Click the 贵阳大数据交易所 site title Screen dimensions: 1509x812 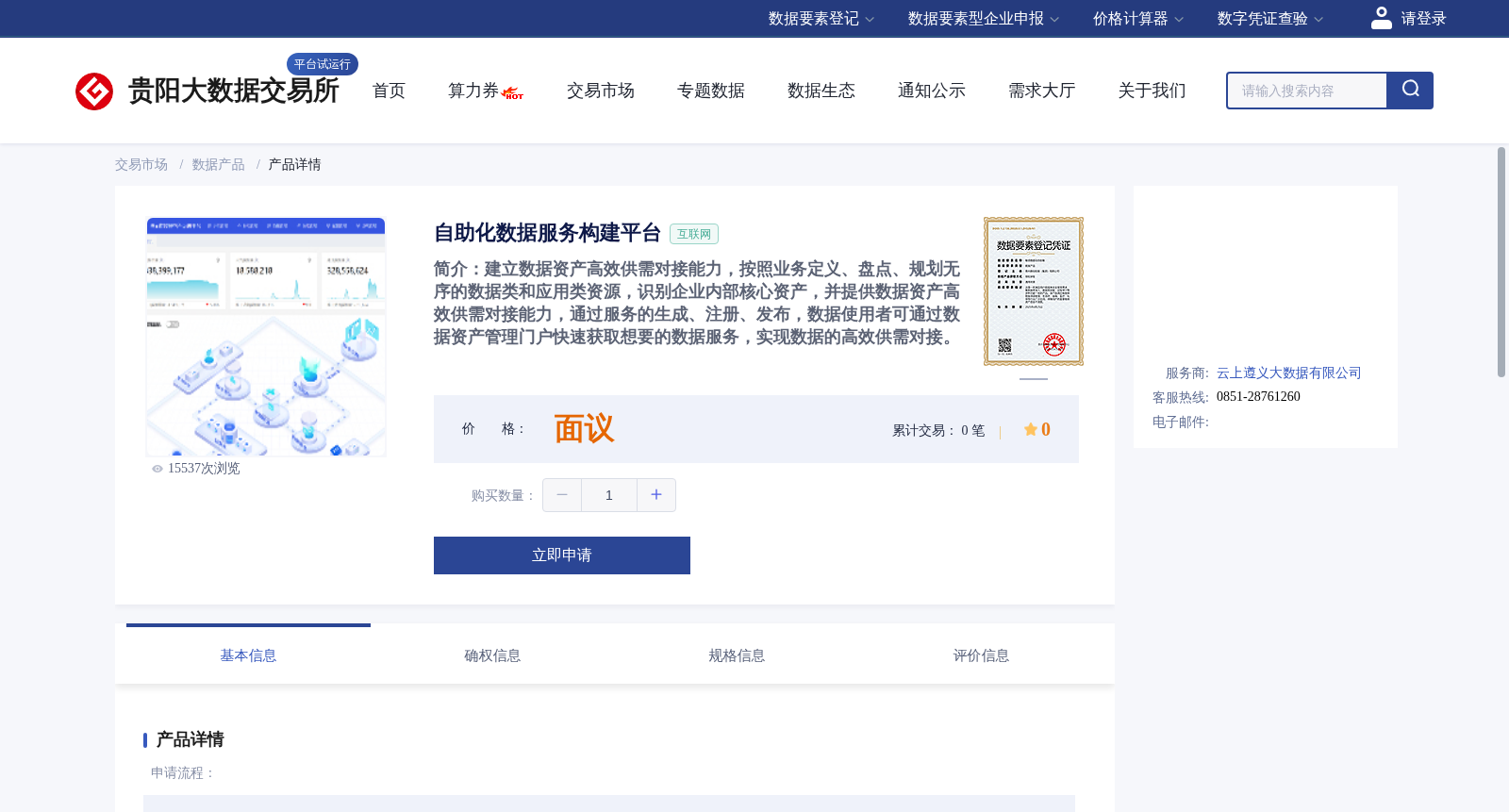(234, 91)
